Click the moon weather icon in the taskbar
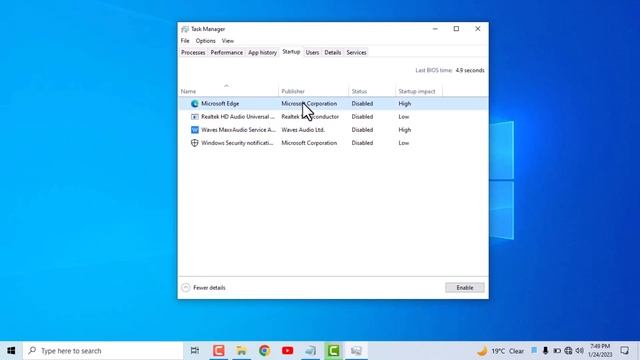This screenshot has height=360, width=640. click(x=482, y=351)
